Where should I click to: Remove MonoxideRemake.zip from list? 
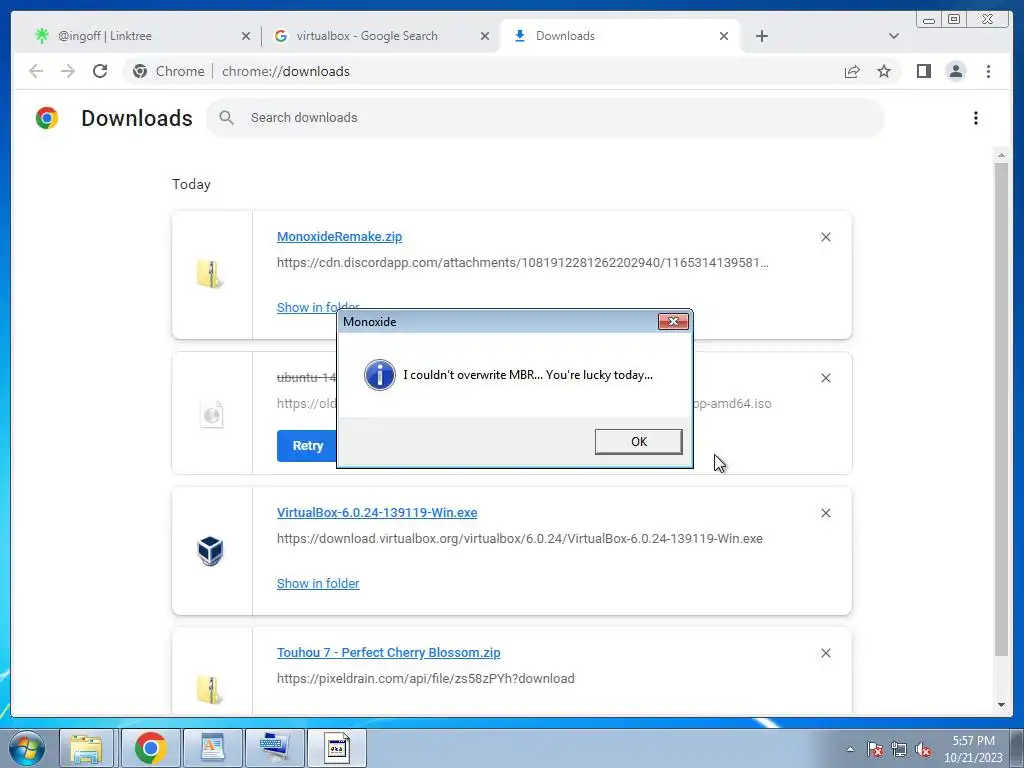[825, 237]
